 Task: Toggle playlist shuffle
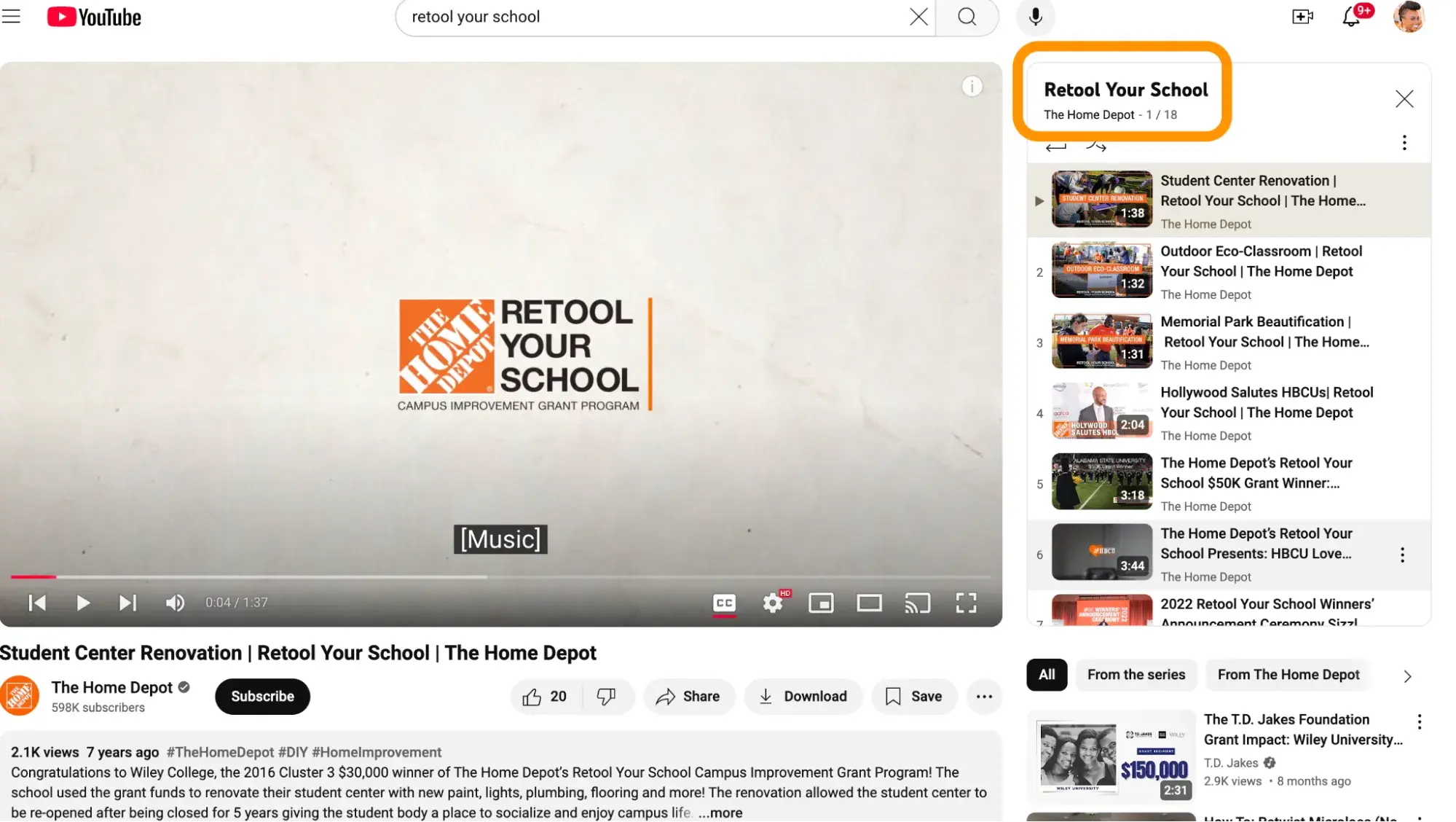coord(1096,146)
